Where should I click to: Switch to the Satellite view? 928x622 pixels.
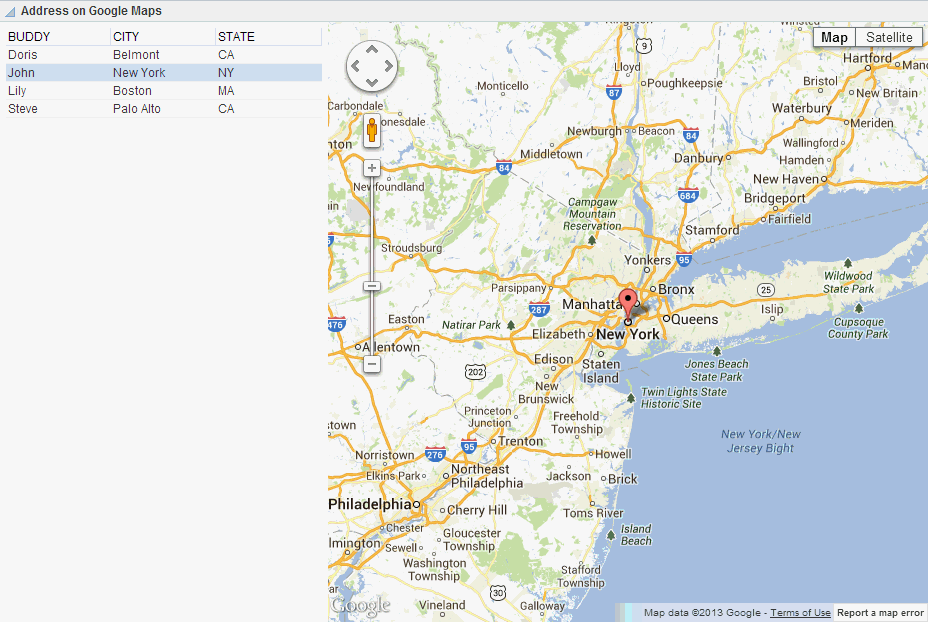pyautogui.click(x=889, y=37)
